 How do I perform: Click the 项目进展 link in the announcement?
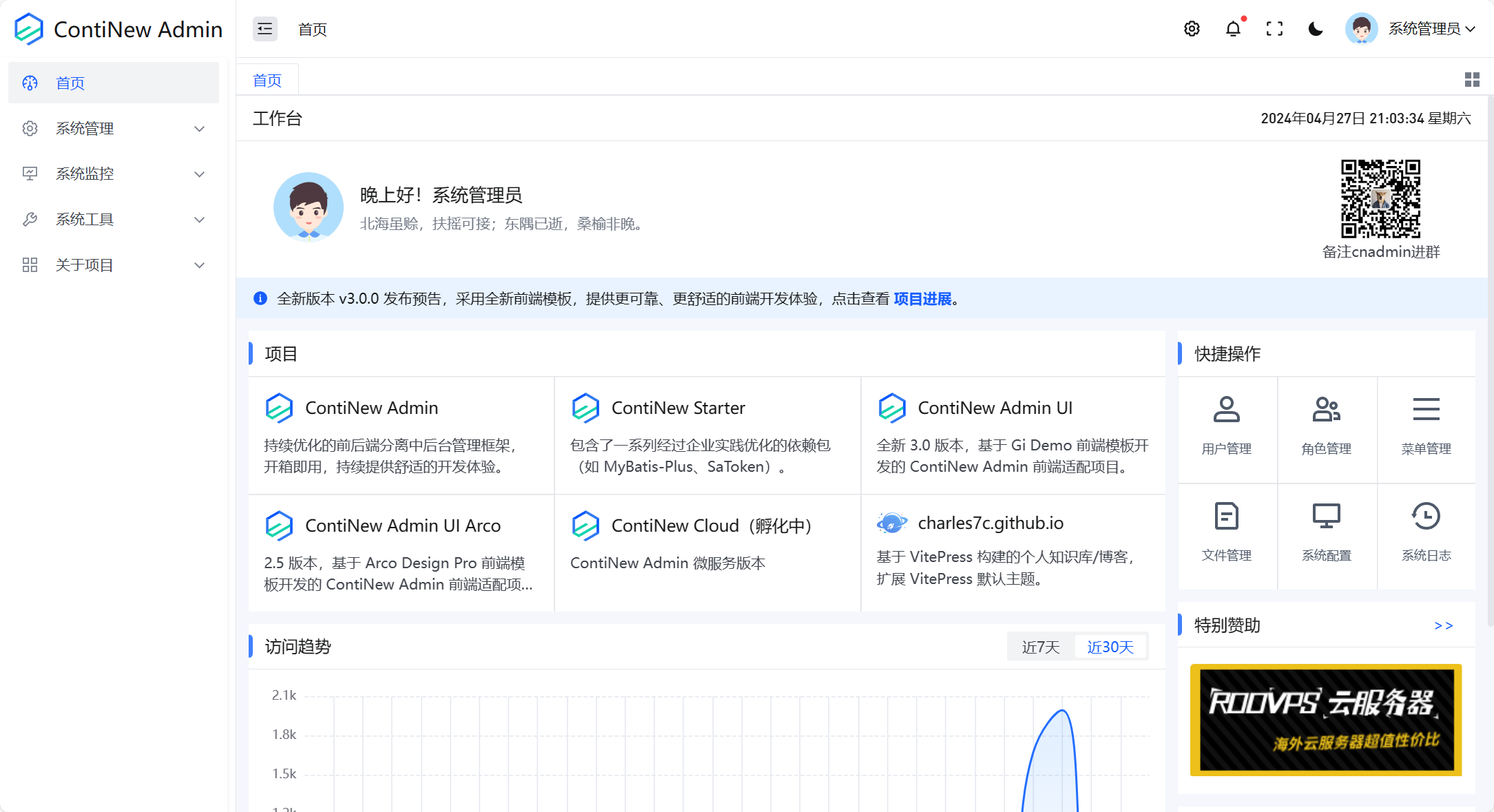coord(922,298)
